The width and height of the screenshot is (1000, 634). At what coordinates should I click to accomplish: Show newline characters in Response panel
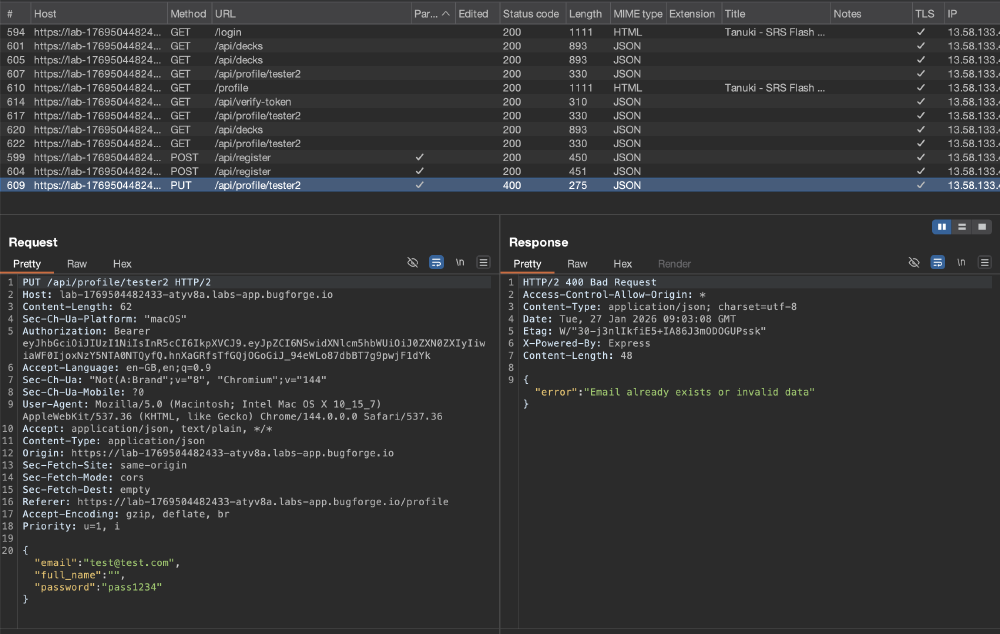pyautogui.click(x=961, y=262)
